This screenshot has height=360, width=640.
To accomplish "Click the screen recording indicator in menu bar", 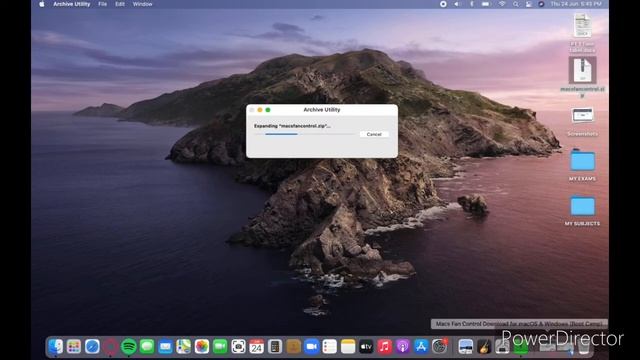I will [443, 4].
